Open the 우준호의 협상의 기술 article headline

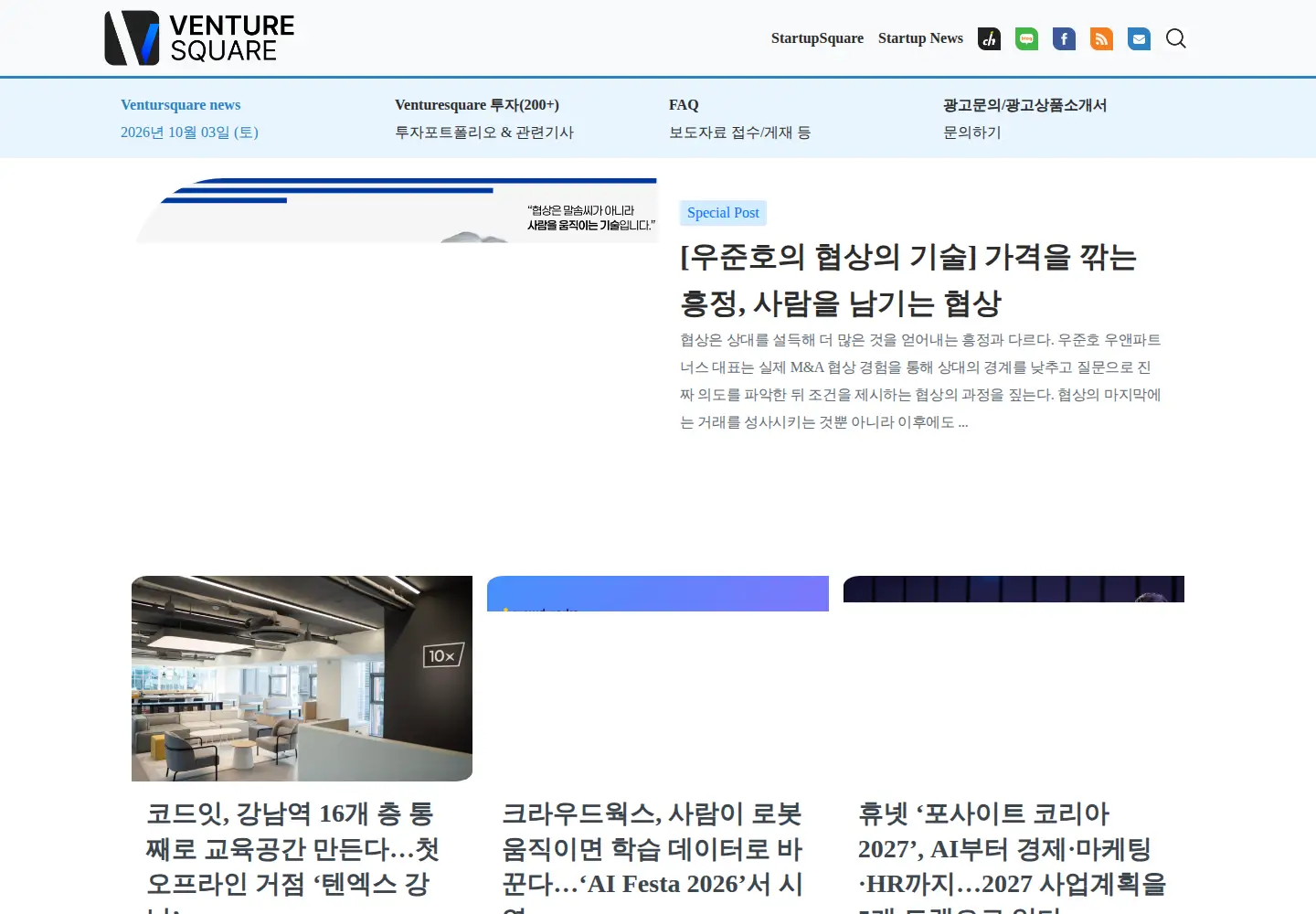pyautogui.click(x=907, y=280)
